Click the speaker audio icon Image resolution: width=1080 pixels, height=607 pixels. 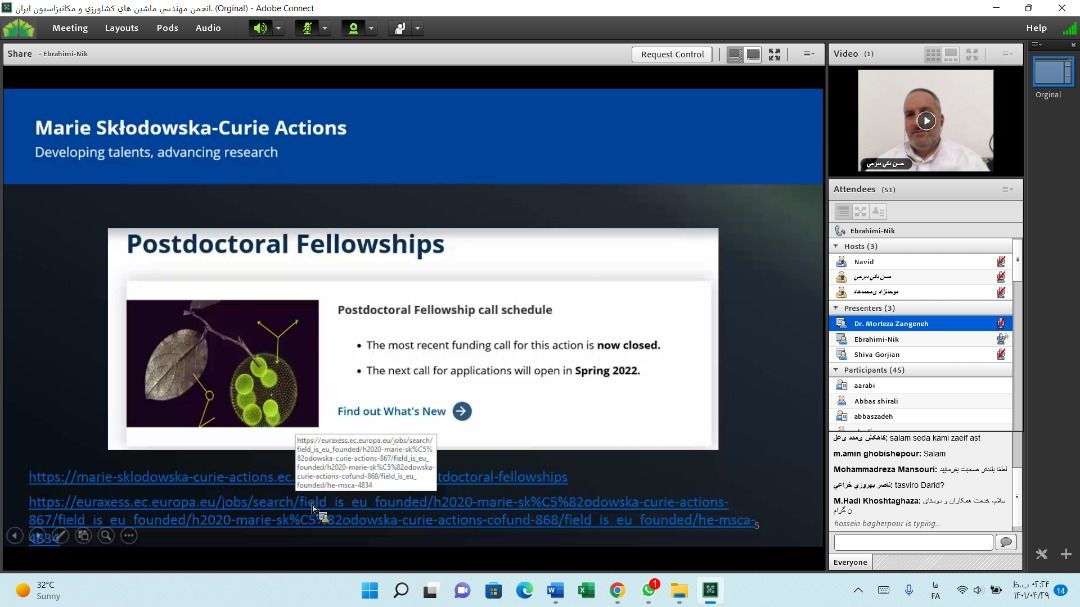click(260, 28)
